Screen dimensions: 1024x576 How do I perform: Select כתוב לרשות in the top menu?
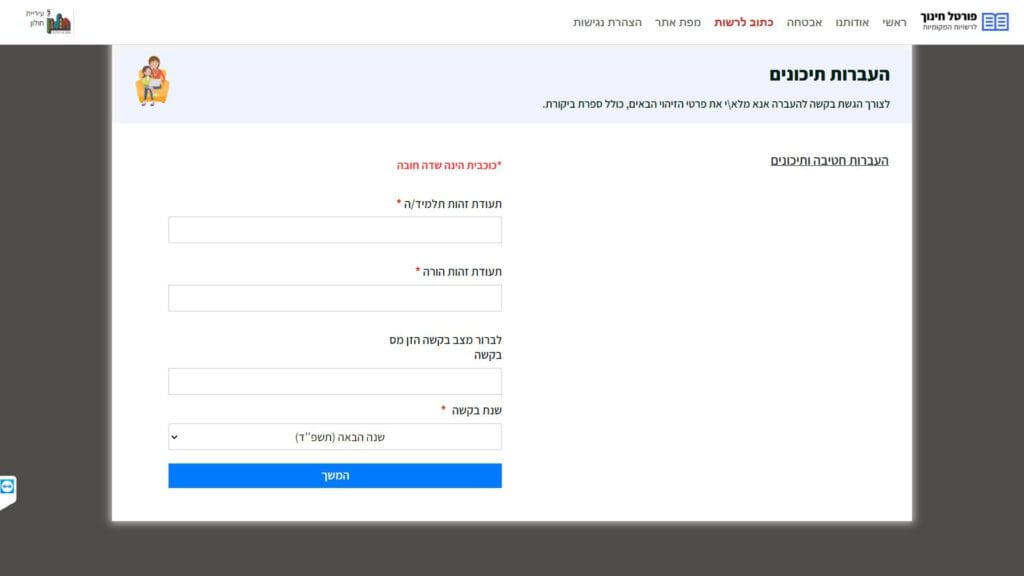(743, 22)
